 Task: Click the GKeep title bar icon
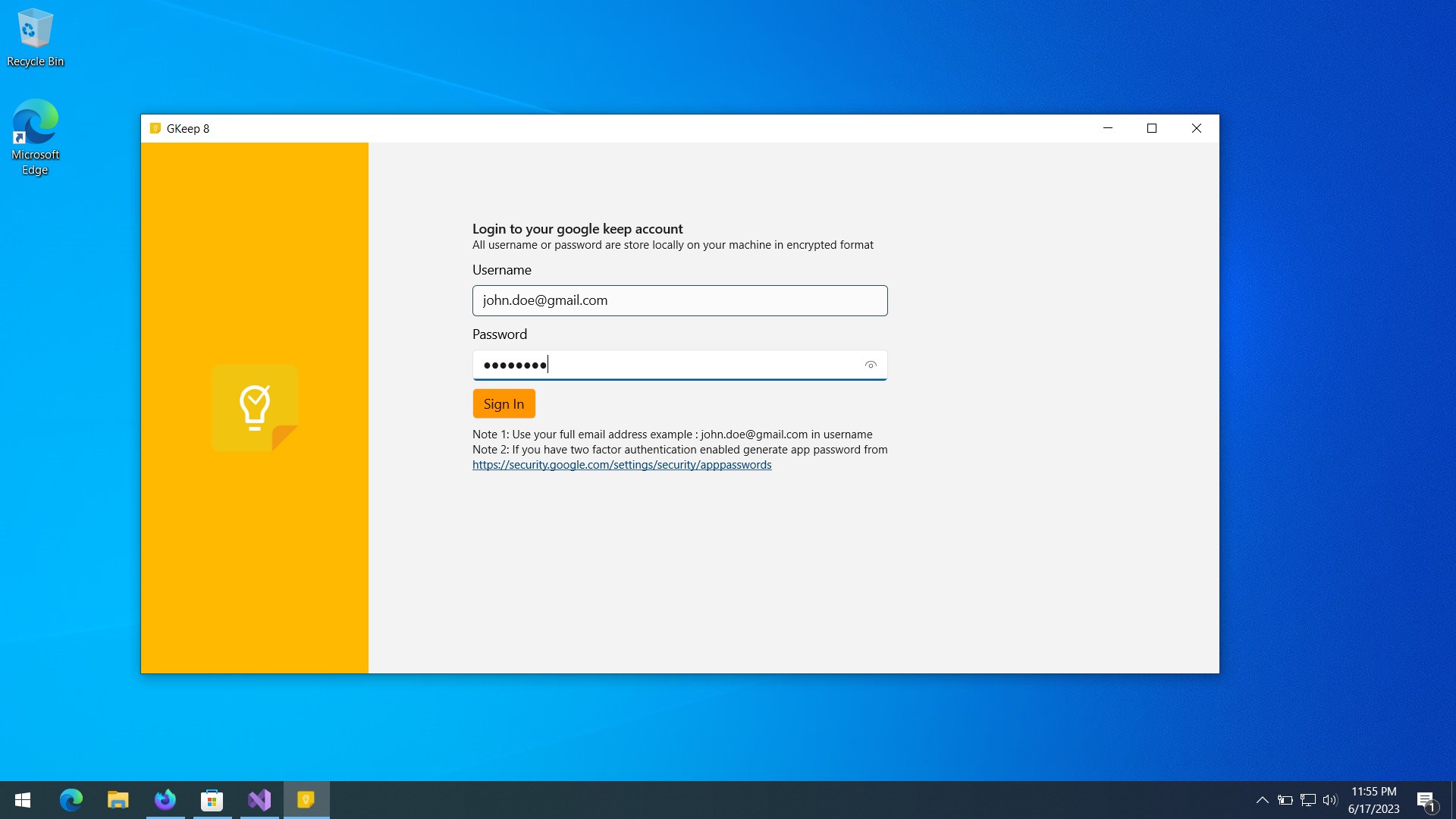click(155, 129)
